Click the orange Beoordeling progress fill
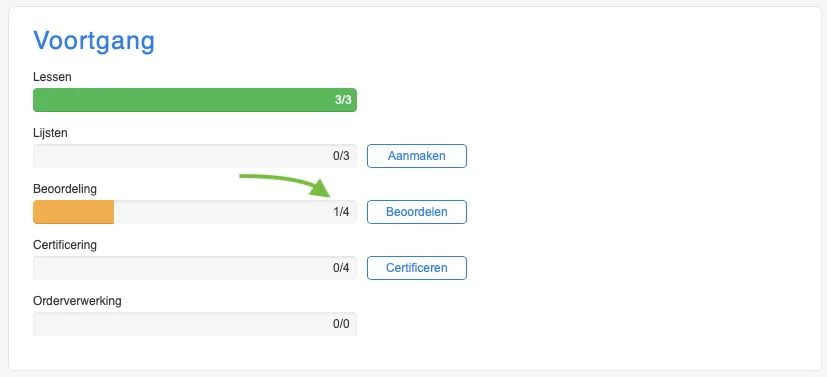Image resolution: width=827 pixels, height=377 pixels. click(x=73, y=212)
